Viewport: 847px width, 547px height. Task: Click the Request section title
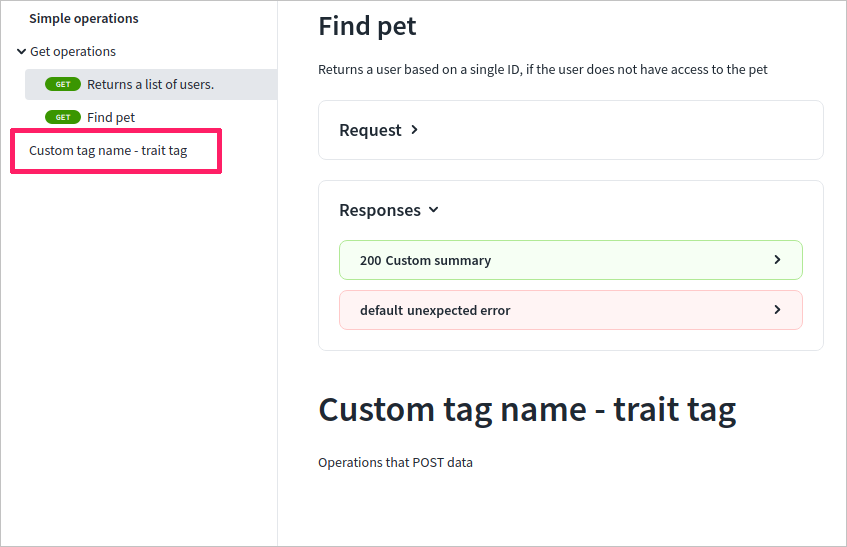coord(370,130)
